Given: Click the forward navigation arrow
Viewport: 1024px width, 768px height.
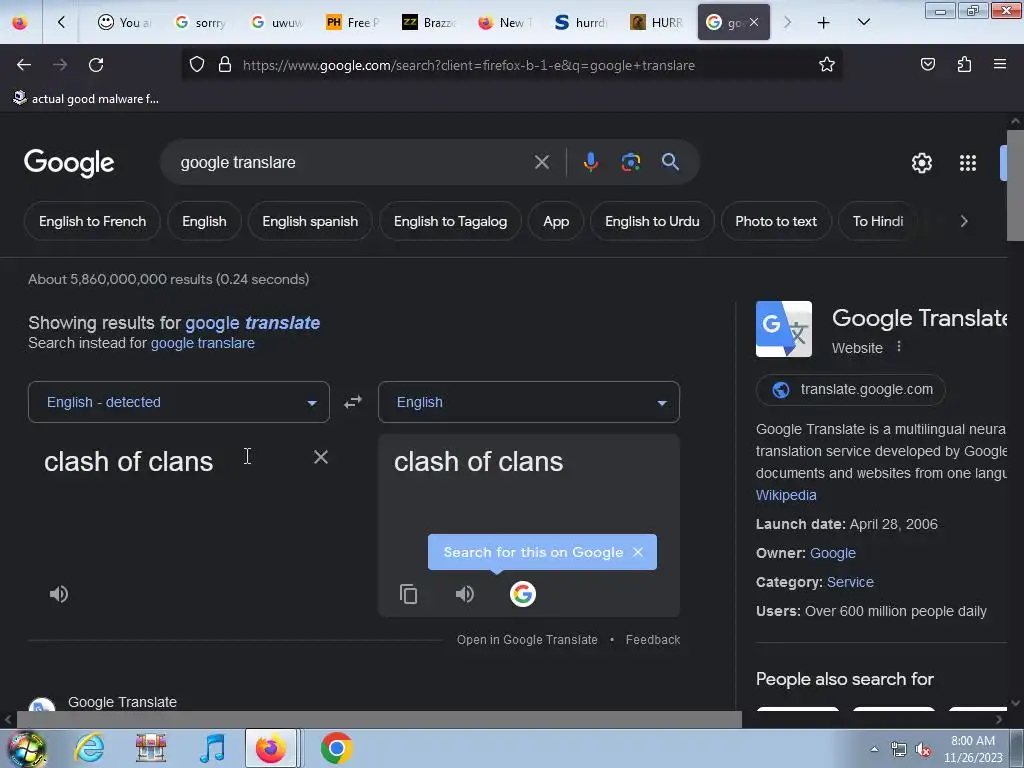Looking at the screenshot, I should (x=60, y=65).
